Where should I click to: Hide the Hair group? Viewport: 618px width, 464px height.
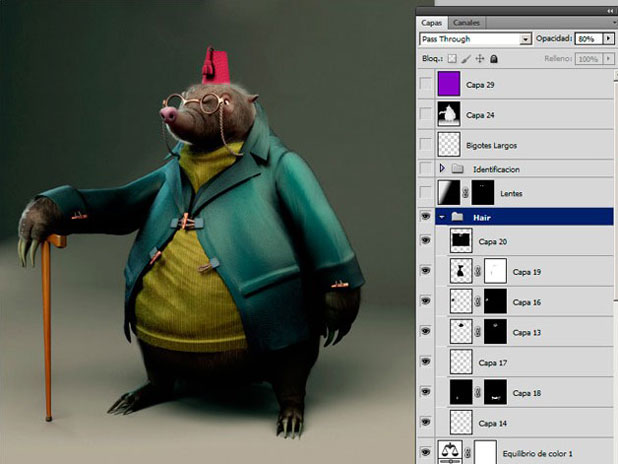pyautogui.click(x=426, y=216)
